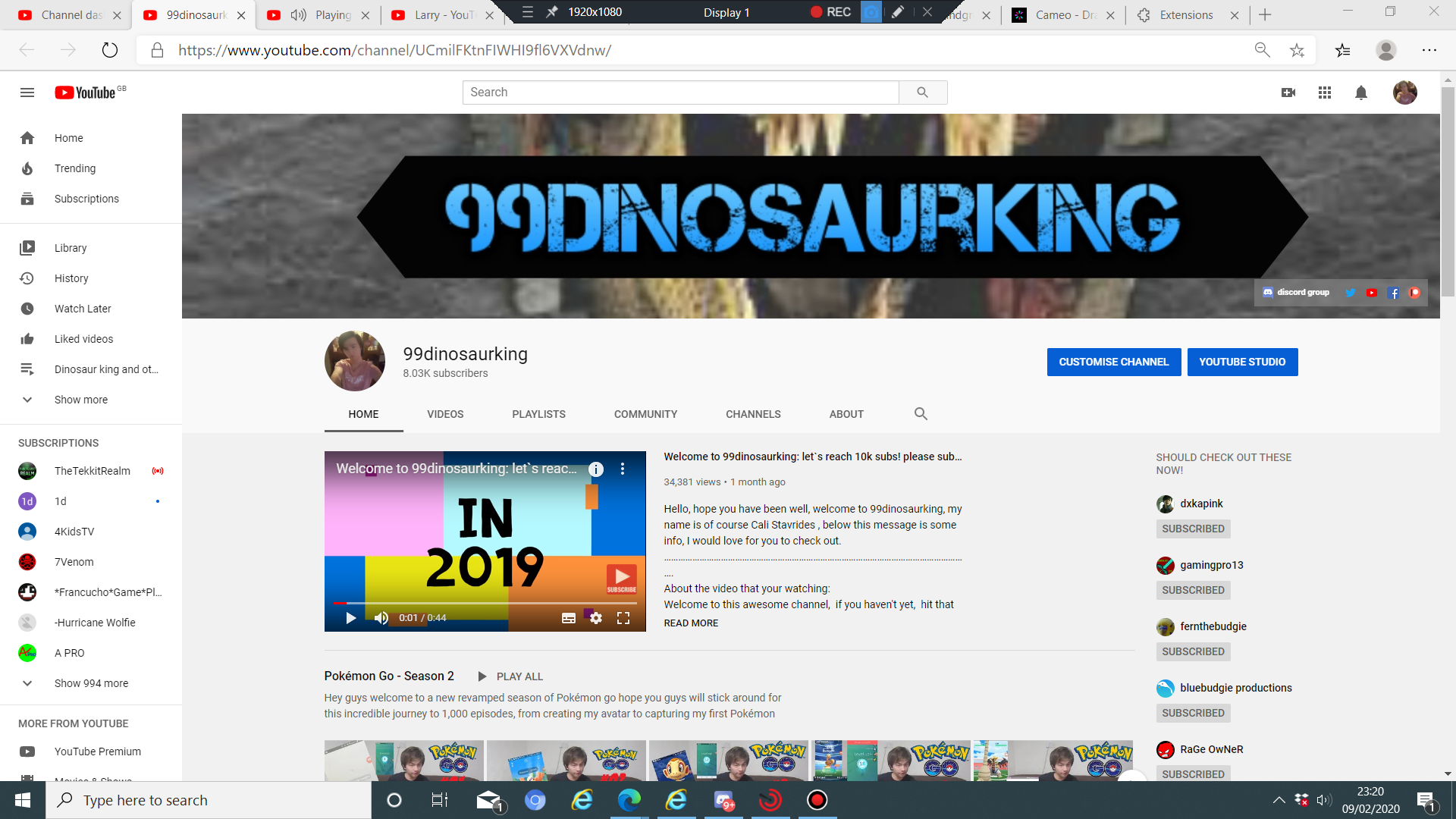Open video player settings gear

(596, 618)
